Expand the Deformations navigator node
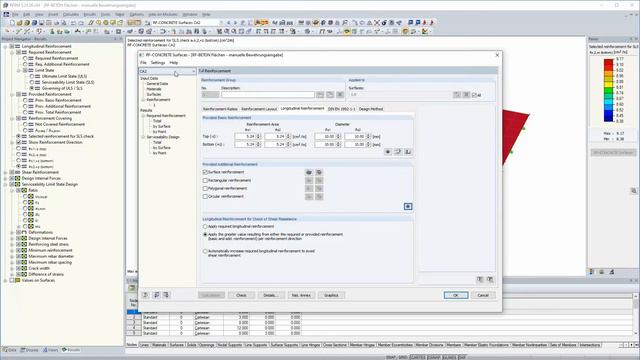Viewport: 640px width, 360px height. [12, 232]
